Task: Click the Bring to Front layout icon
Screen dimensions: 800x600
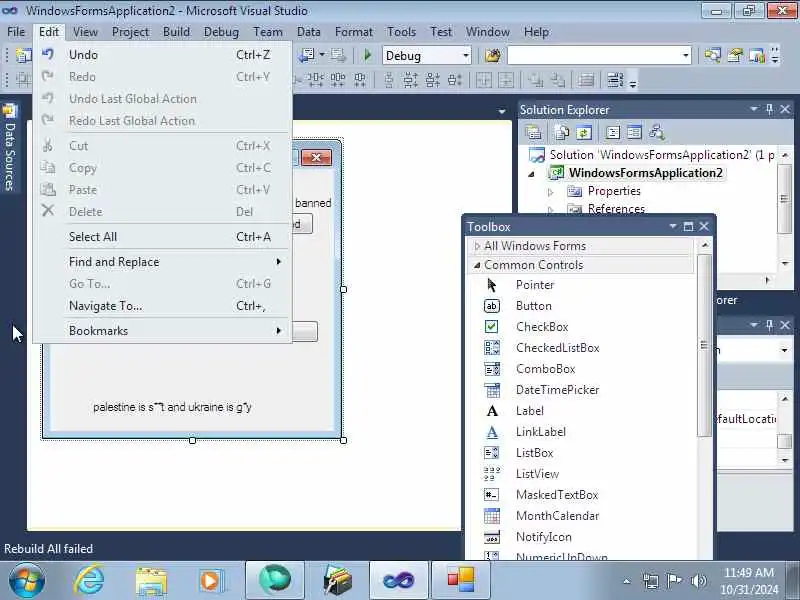Action: tap(536, 80)
